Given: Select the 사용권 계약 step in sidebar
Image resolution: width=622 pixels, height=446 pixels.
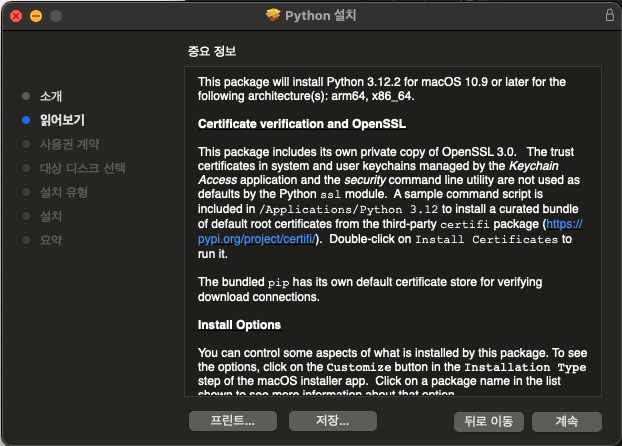Looking at the screenshot, I should 69,144.
